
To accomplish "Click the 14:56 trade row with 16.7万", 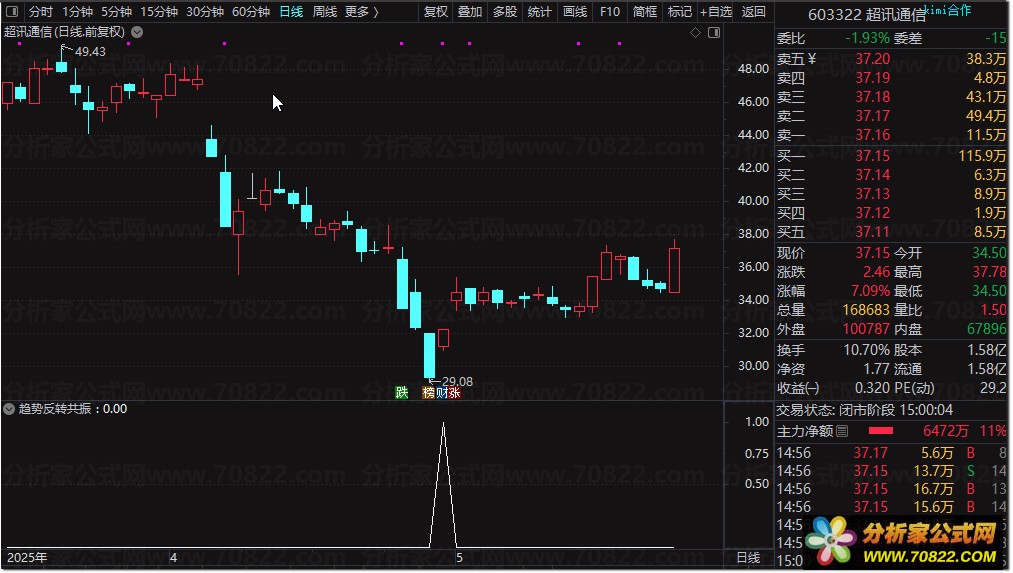I will tap(892, 489).
